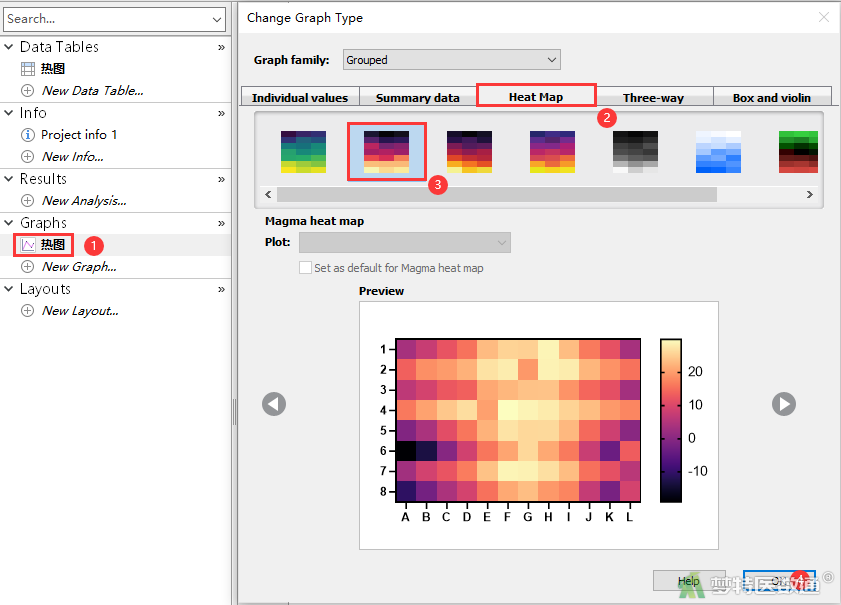
Task: Toggle Set as default for Magma heat map
Action: coord(305,268)
